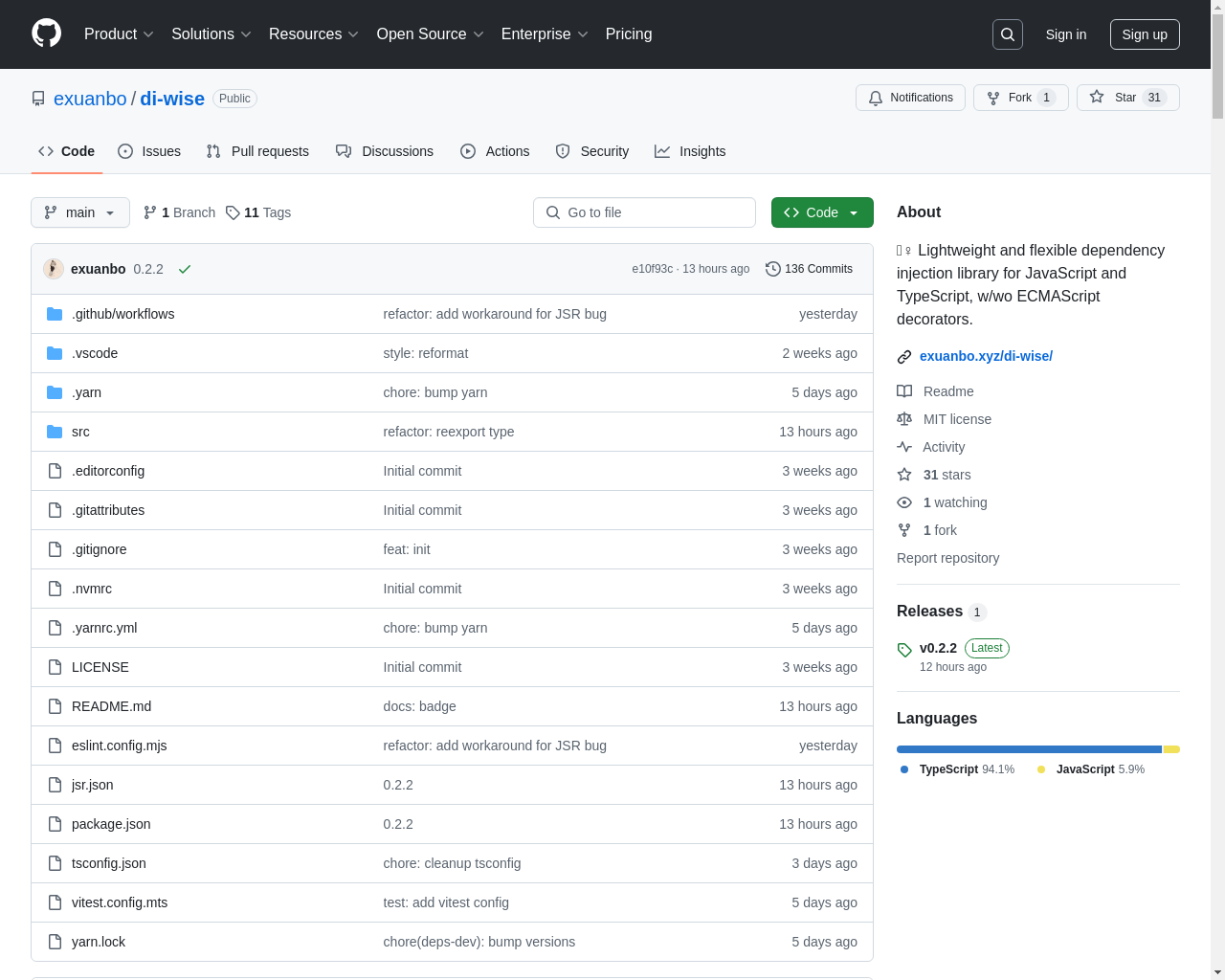
Task: Click the TypeScript portion of language bar
Action: point(1029,749)
